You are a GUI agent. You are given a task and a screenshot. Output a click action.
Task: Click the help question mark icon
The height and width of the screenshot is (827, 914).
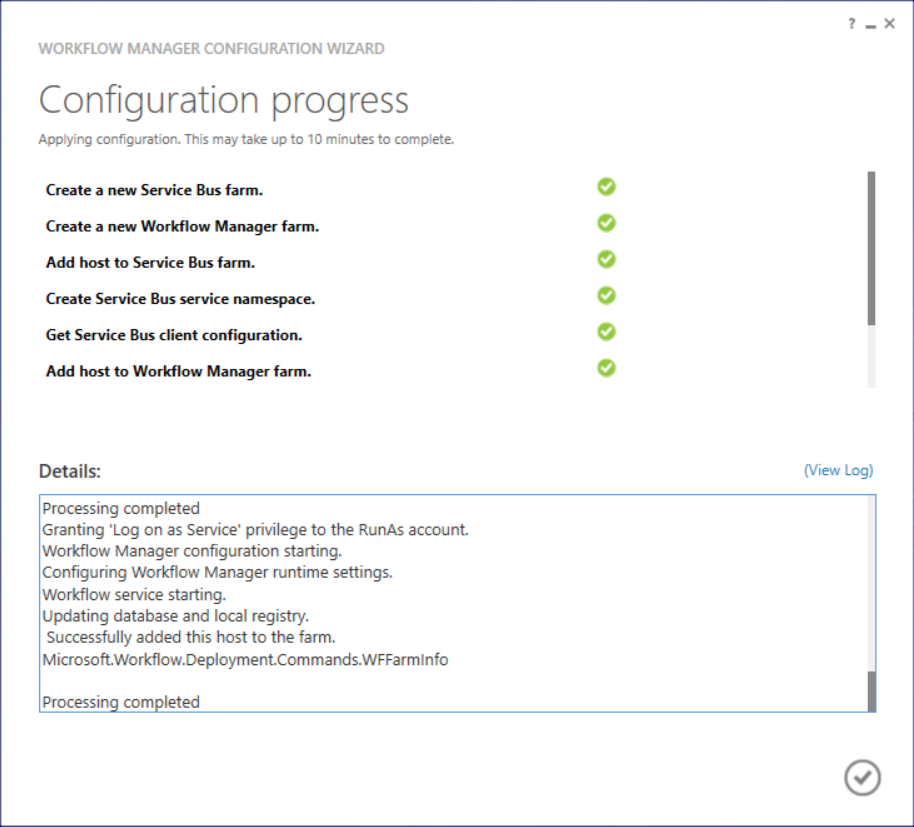tap(852, 24)
